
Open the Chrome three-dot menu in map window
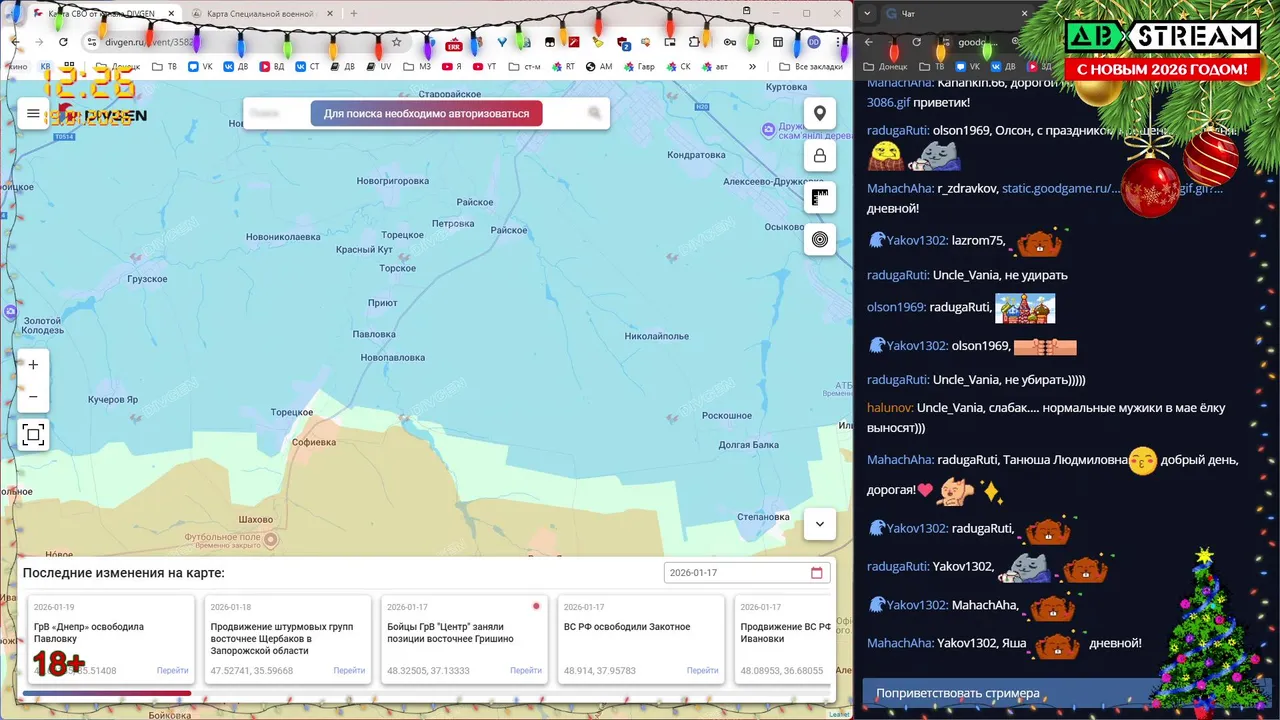(x=838, y=42)
